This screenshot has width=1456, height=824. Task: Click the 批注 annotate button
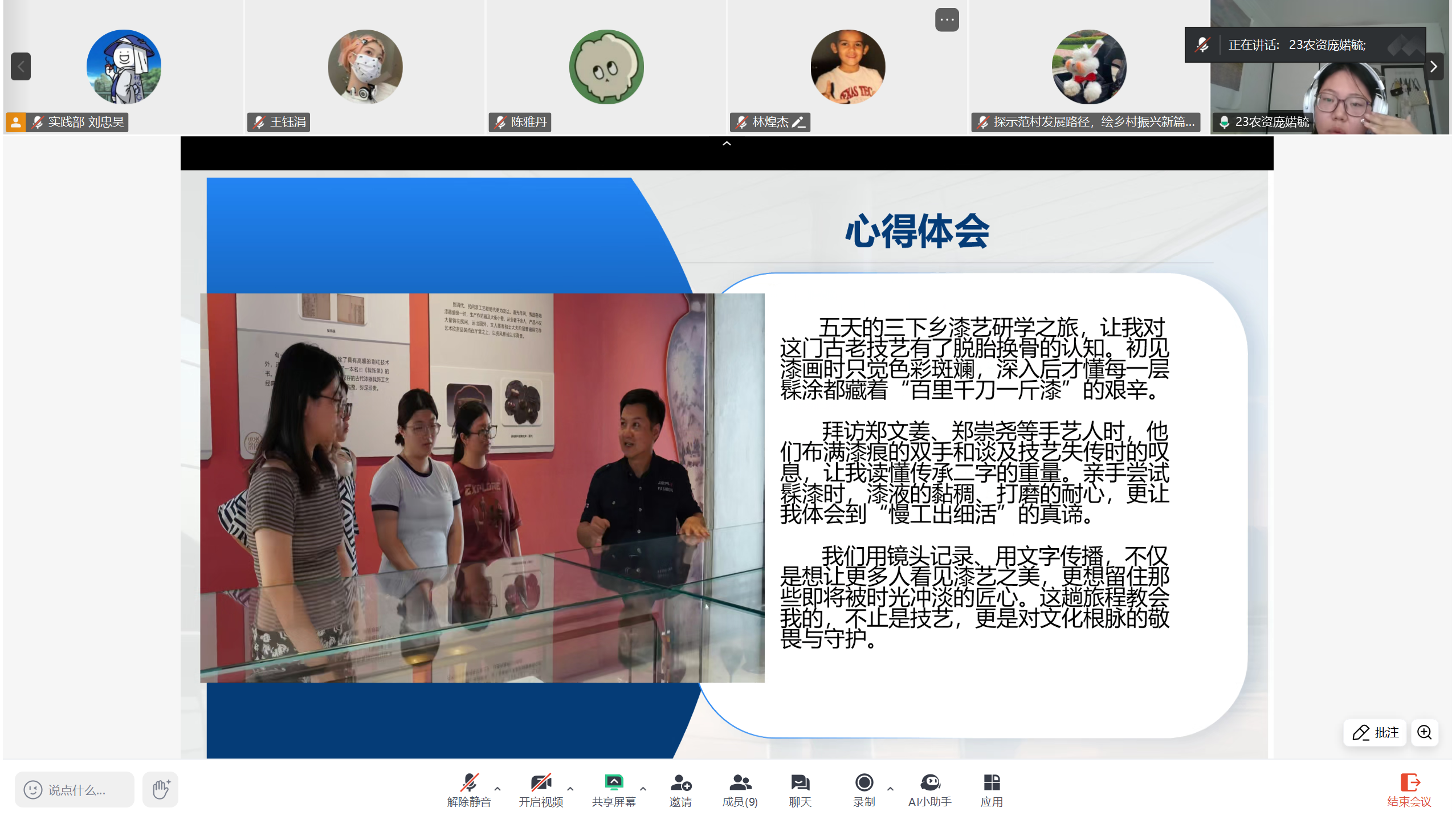click(1376, 732)
